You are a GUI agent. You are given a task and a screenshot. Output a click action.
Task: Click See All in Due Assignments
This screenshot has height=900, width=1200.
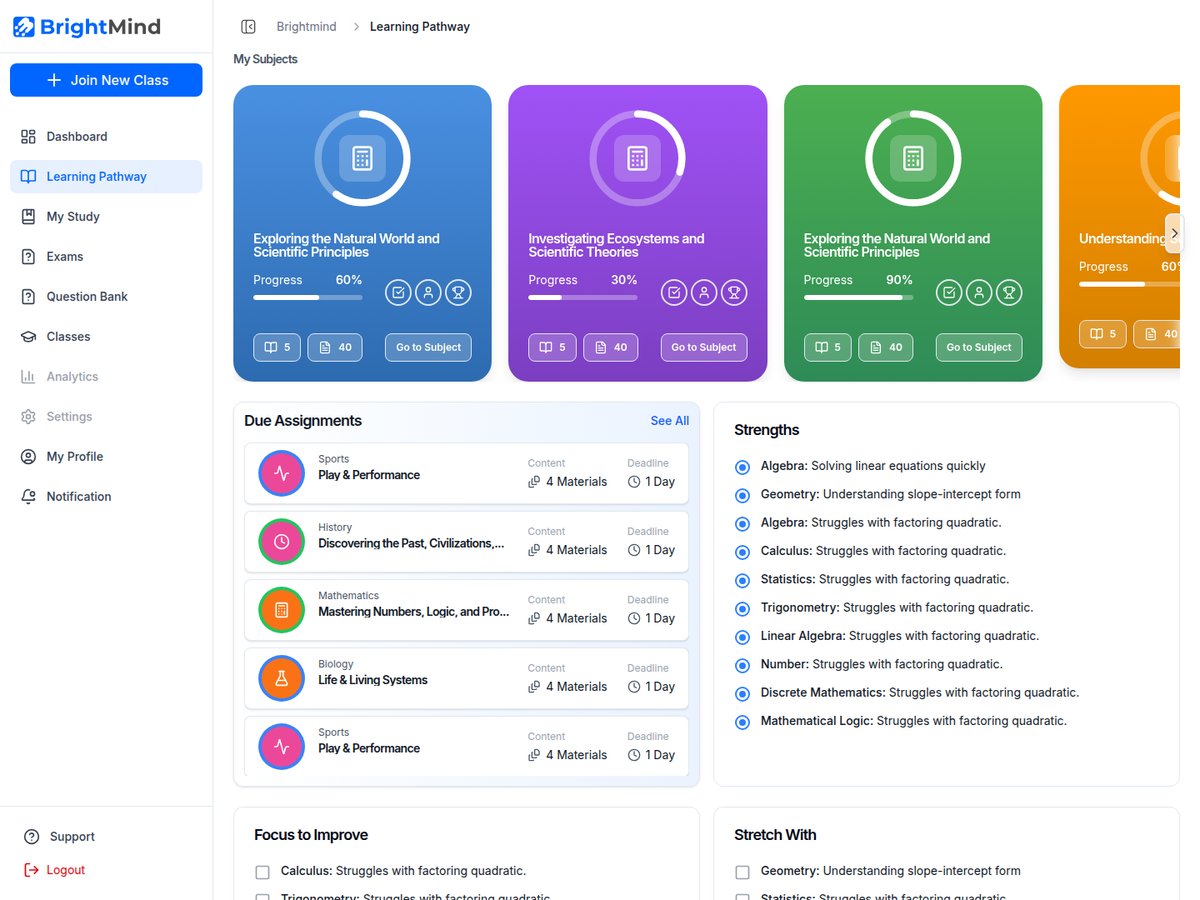click(670, 421)
